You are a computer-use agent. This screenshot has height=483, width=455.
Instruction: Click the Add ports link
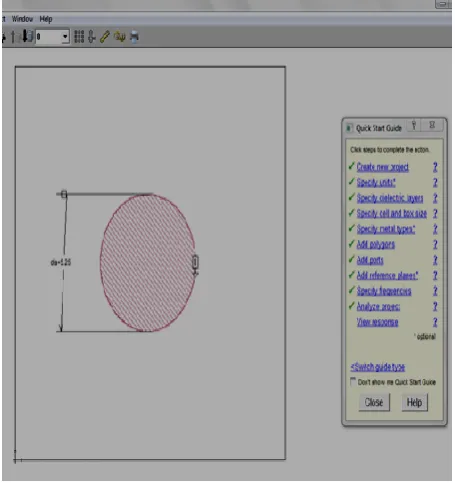(370, 260)
